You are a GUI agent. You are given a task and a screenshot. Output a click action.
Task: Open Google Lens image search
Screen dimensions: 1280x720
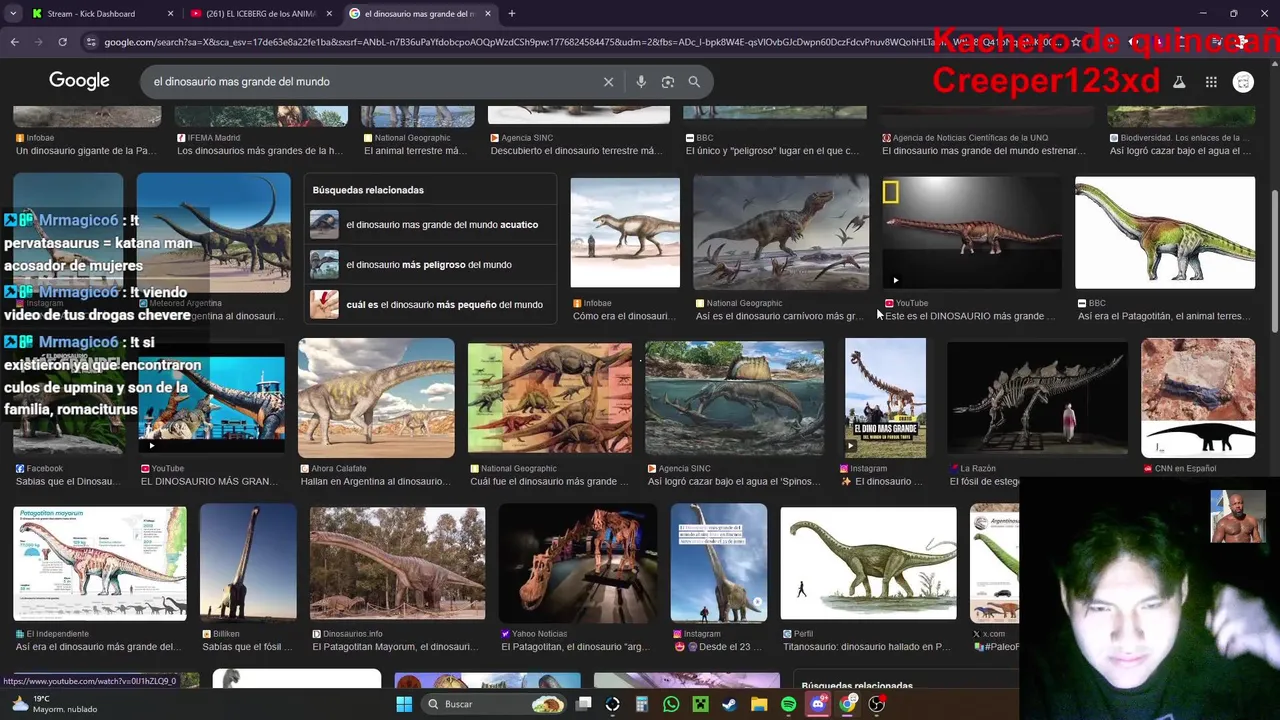tap(668, 82)
